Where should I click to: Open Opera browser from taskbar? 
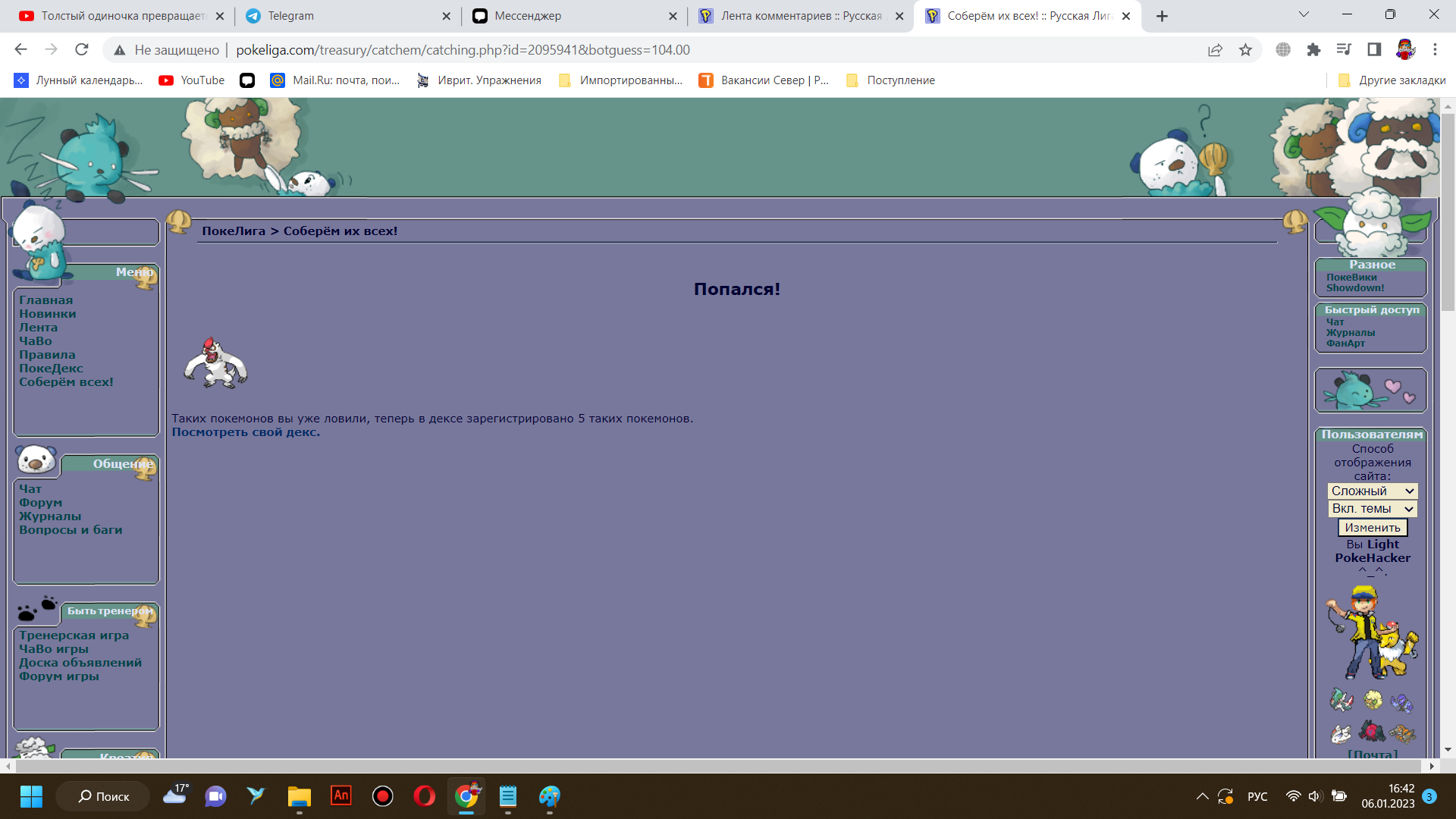(x=425, y=796)
